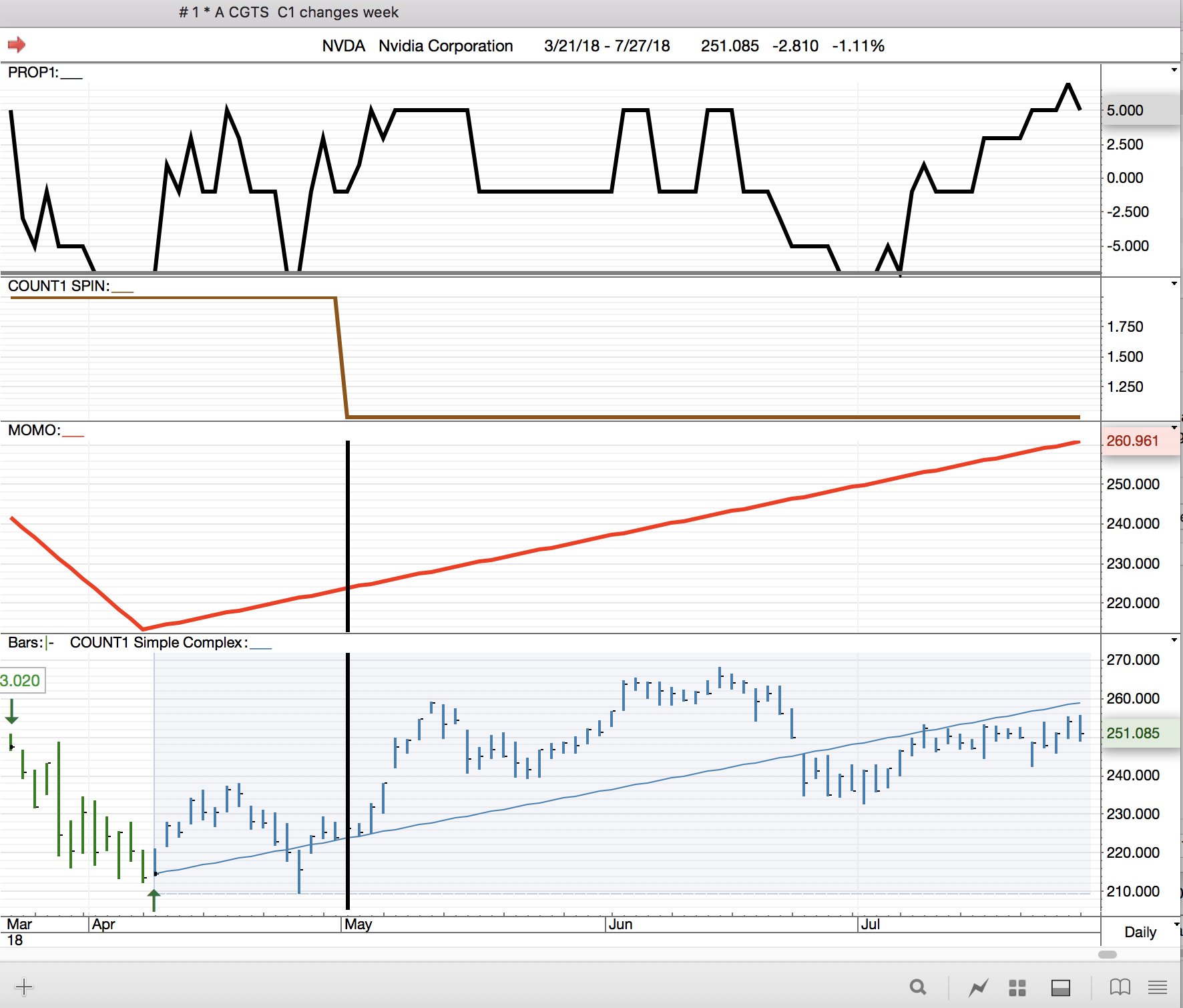
Task: Click the date range 3/21/18 - 7/27/18
Action: point(607,45)
